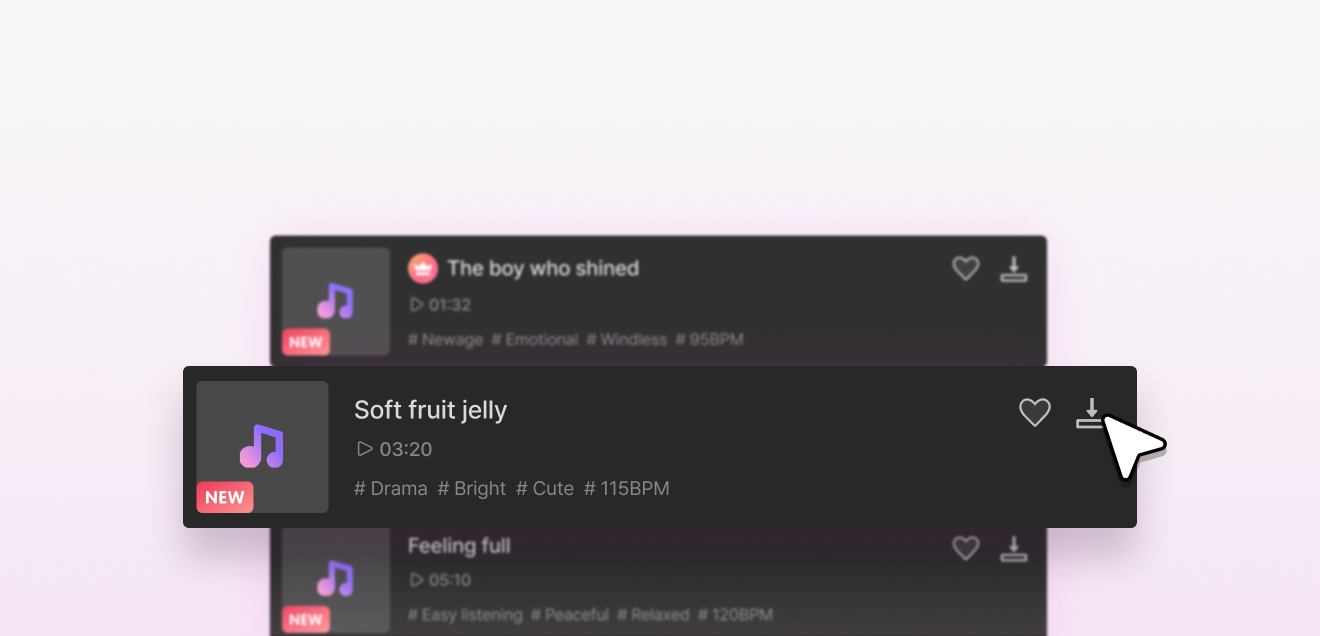Filter by Easy listening tag
1320x636 pixels.
(465, 615)
